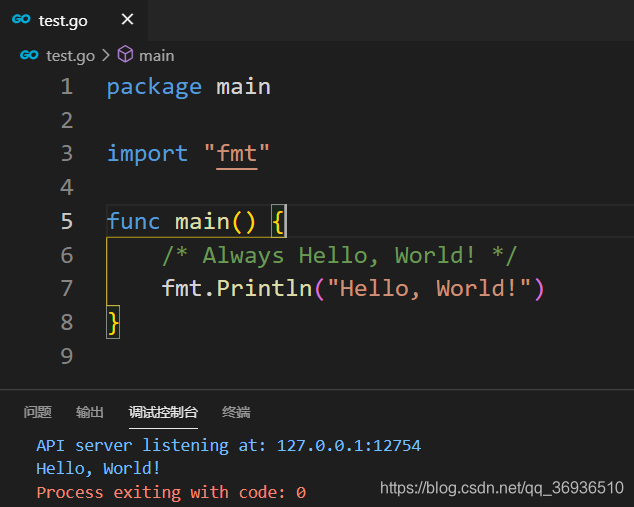Viewport: 634px width, 507px height.
Task: Click "main()" function name on line 5
Action: click(x=216, y=222)
